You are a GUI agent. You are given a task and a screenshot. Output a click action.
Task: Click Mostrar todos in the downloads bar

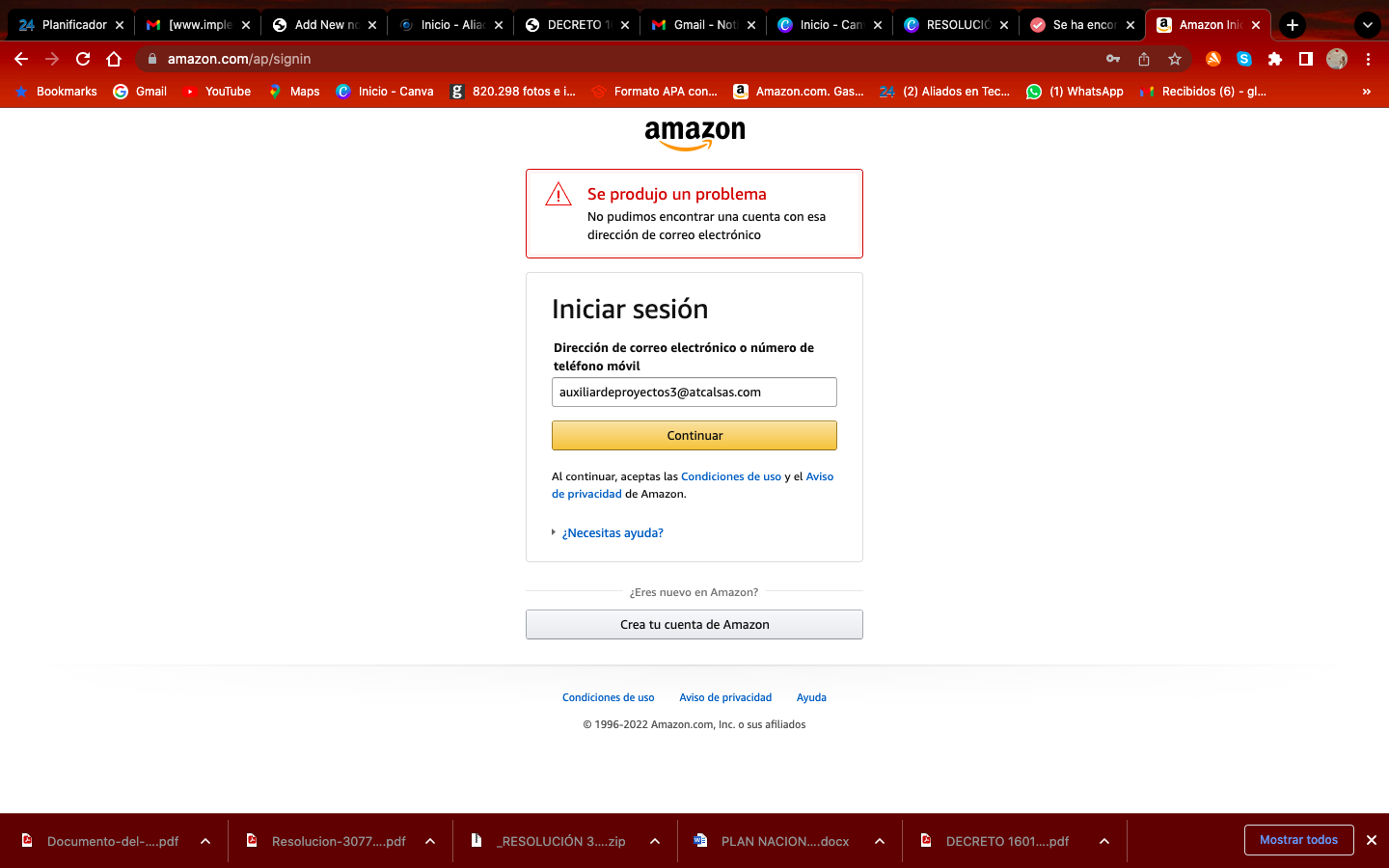[1298, 840]
